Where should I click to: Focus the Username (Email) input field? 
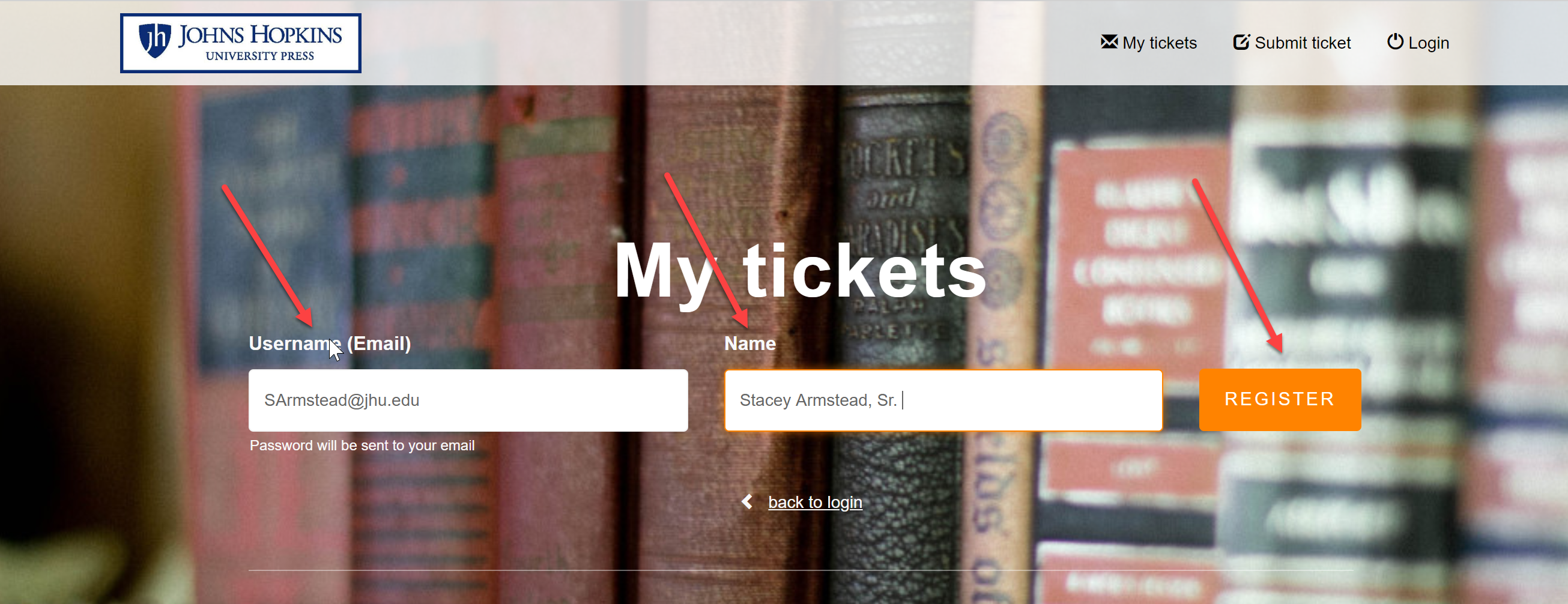[x=468, y=400]
